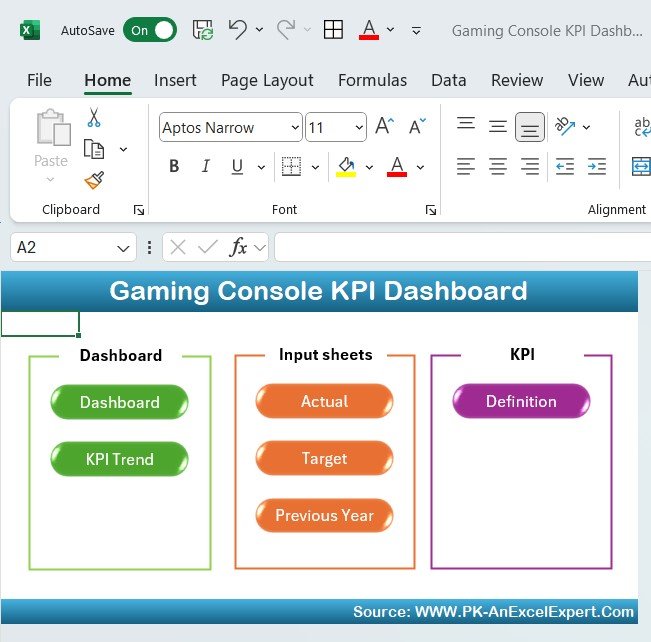Viewport: 651px width, 642px height.
Task: Click the Increase Font Size icon
Action: tap(384, 127)
